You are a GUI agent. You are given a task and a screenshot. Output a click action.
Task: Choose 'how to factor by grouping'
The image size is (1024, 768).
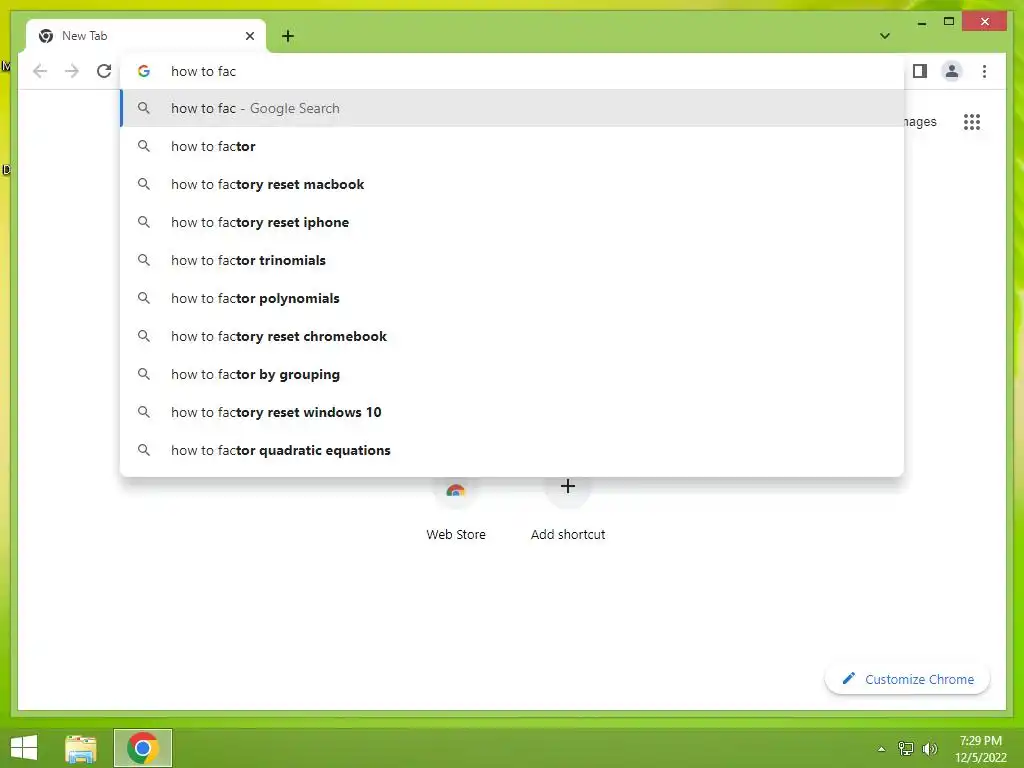[x=513, y=374]
